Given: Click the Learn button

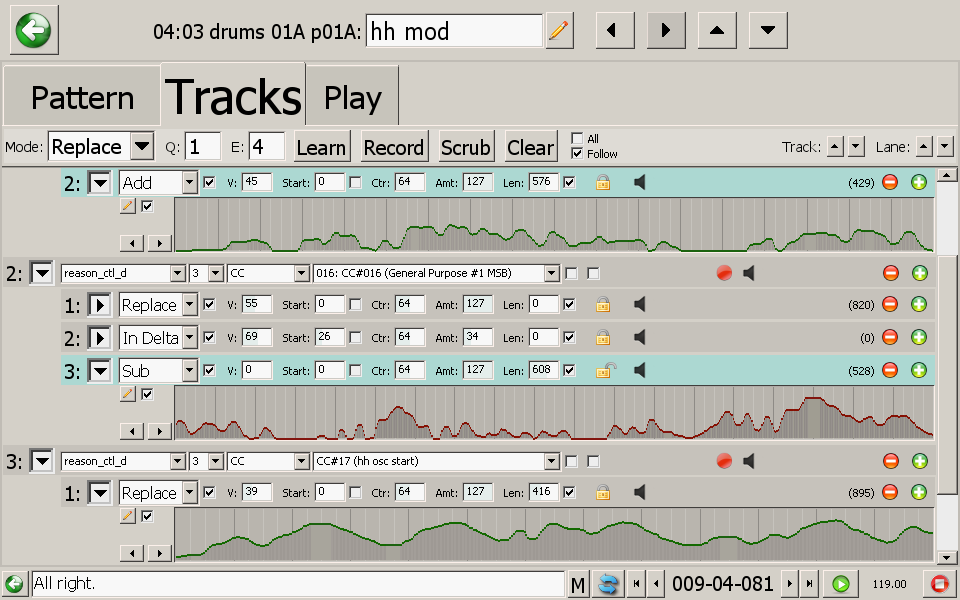Looking at the screenshot, I should tap(321, 147).
